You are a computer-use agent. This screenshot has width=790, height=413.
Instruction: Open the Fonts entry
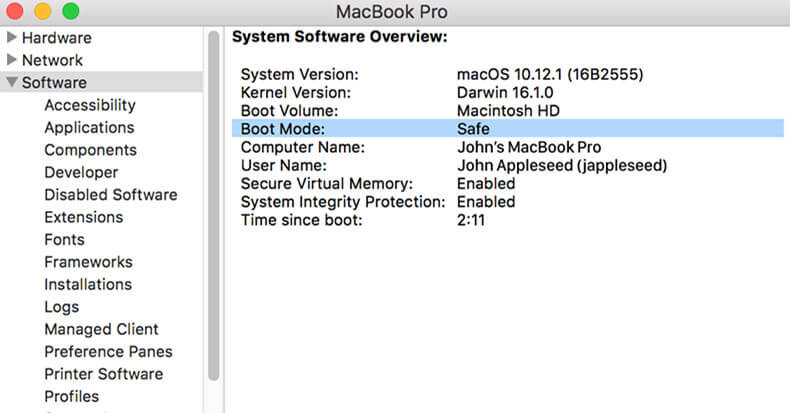(64, 239)
